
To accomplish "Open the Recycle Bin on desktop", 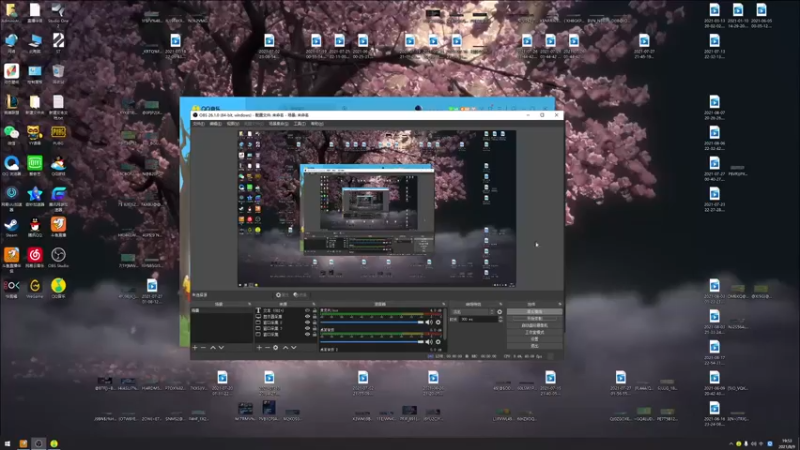I will (58, 73).
